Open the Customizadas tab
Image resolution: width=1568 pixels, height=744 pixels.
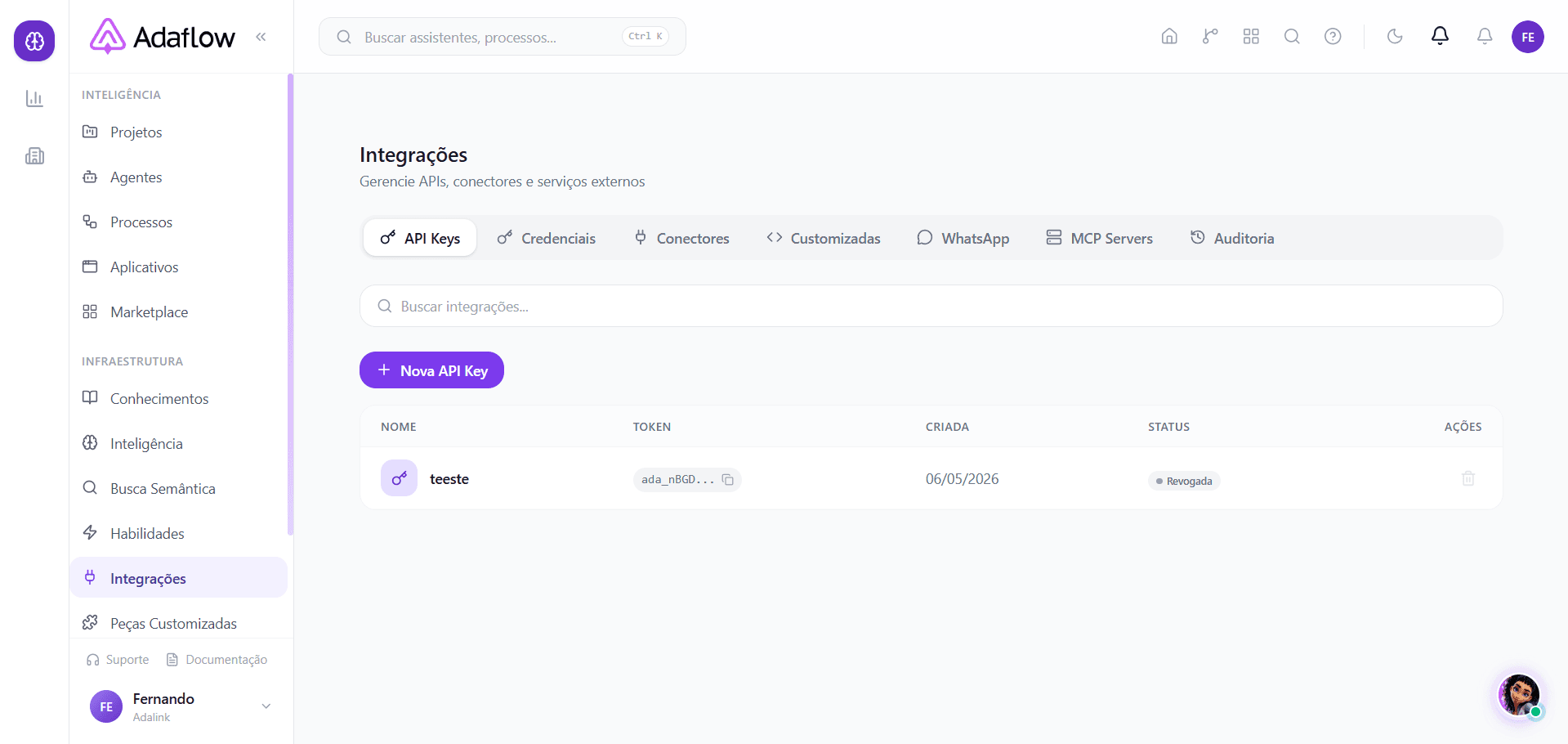[823, 238]
